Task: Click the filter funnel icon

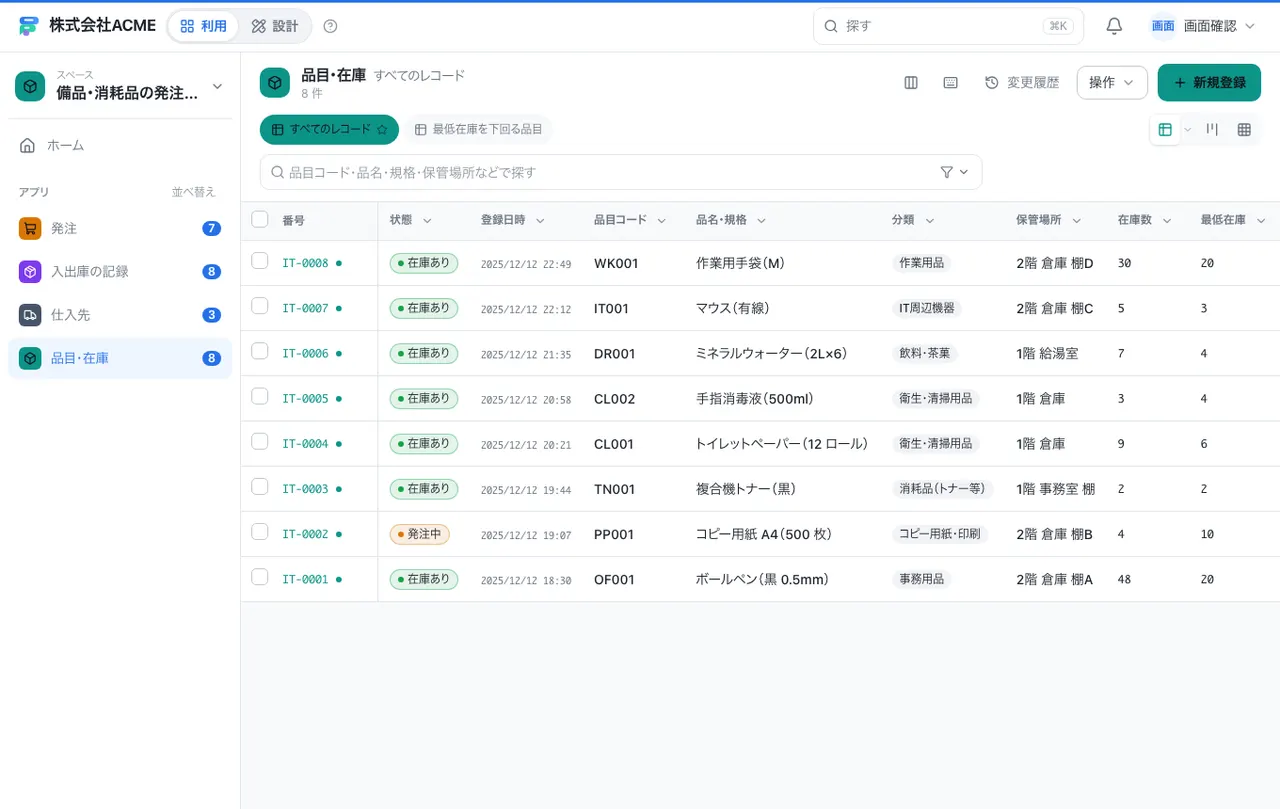Action: (x=947, y=172)
